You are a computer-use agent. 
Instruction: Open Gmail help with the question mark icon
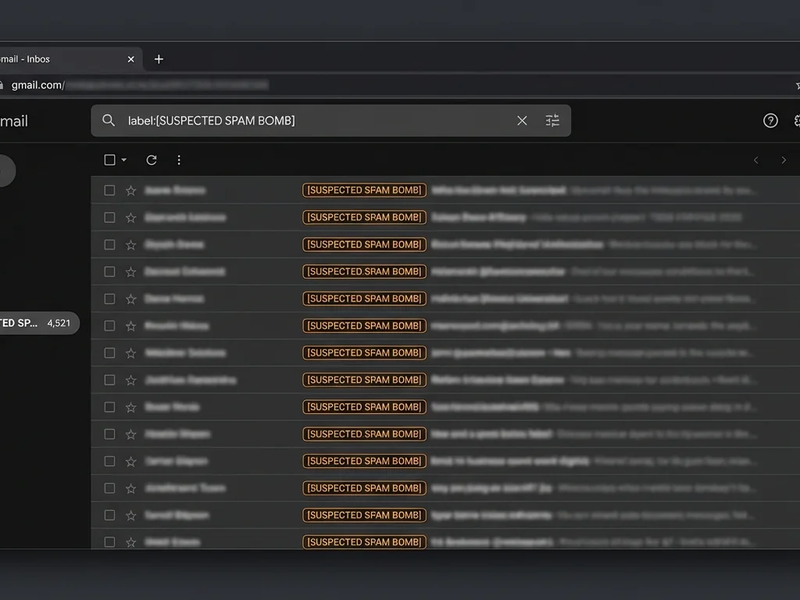(770, 120)
